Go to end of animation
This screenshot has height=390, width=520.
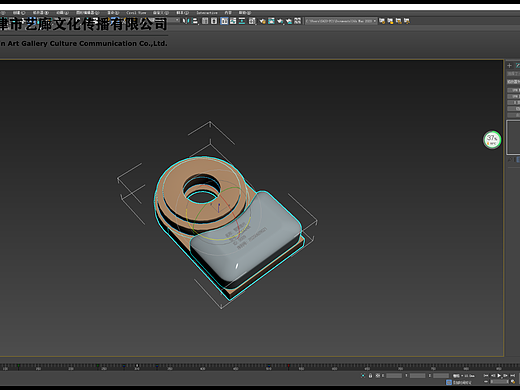point(513,376)
